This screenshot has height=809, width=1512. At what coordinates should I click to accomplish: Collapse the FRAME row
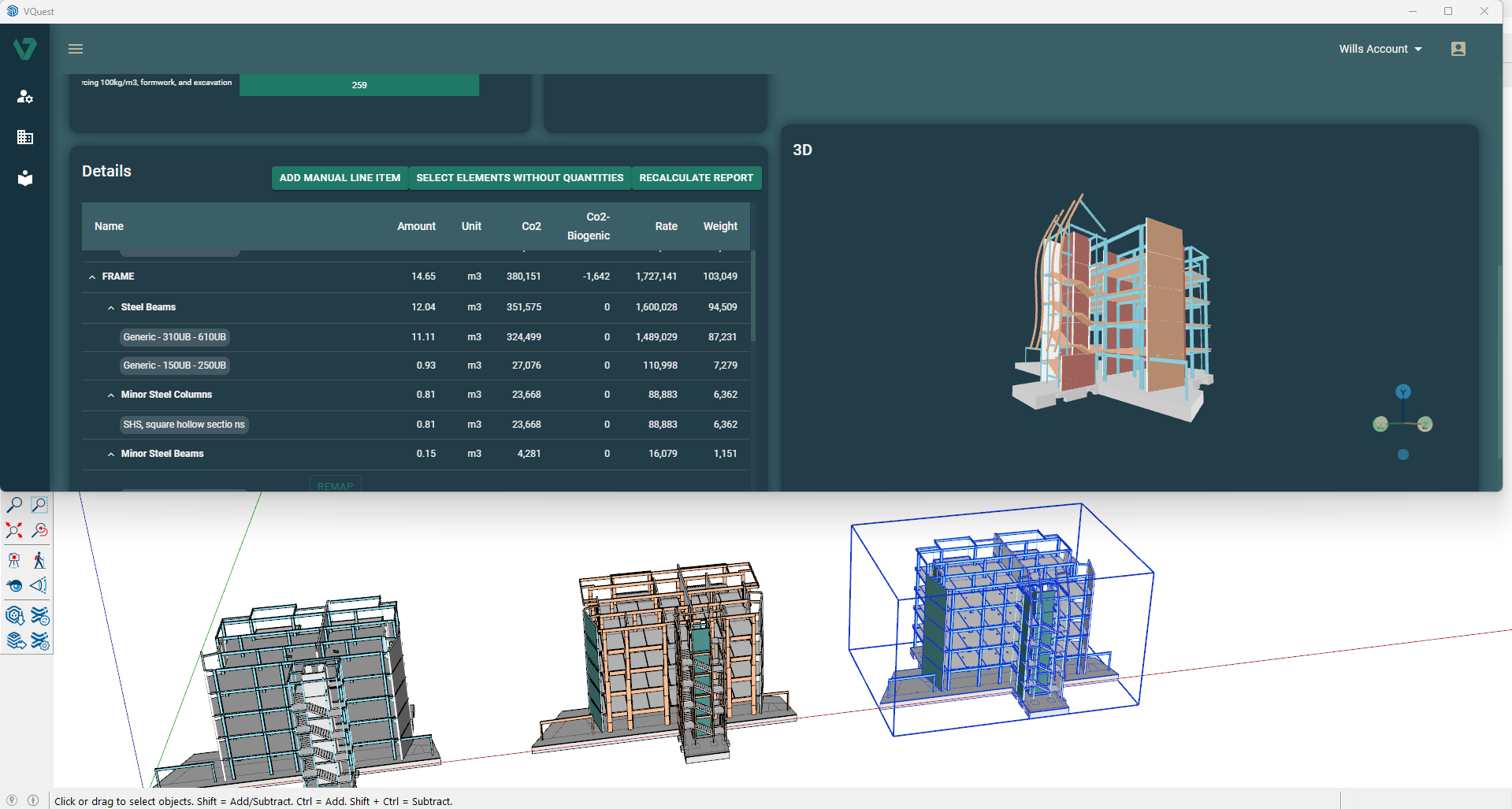click(x=92, y=276)
